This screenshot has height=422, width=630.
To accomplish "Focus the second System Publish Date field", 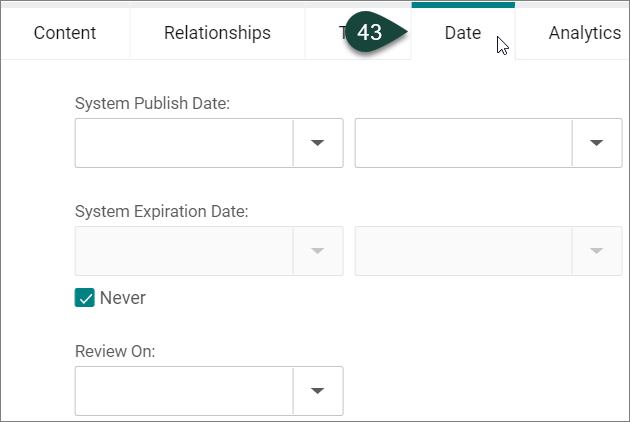I will tap(463, 143).
